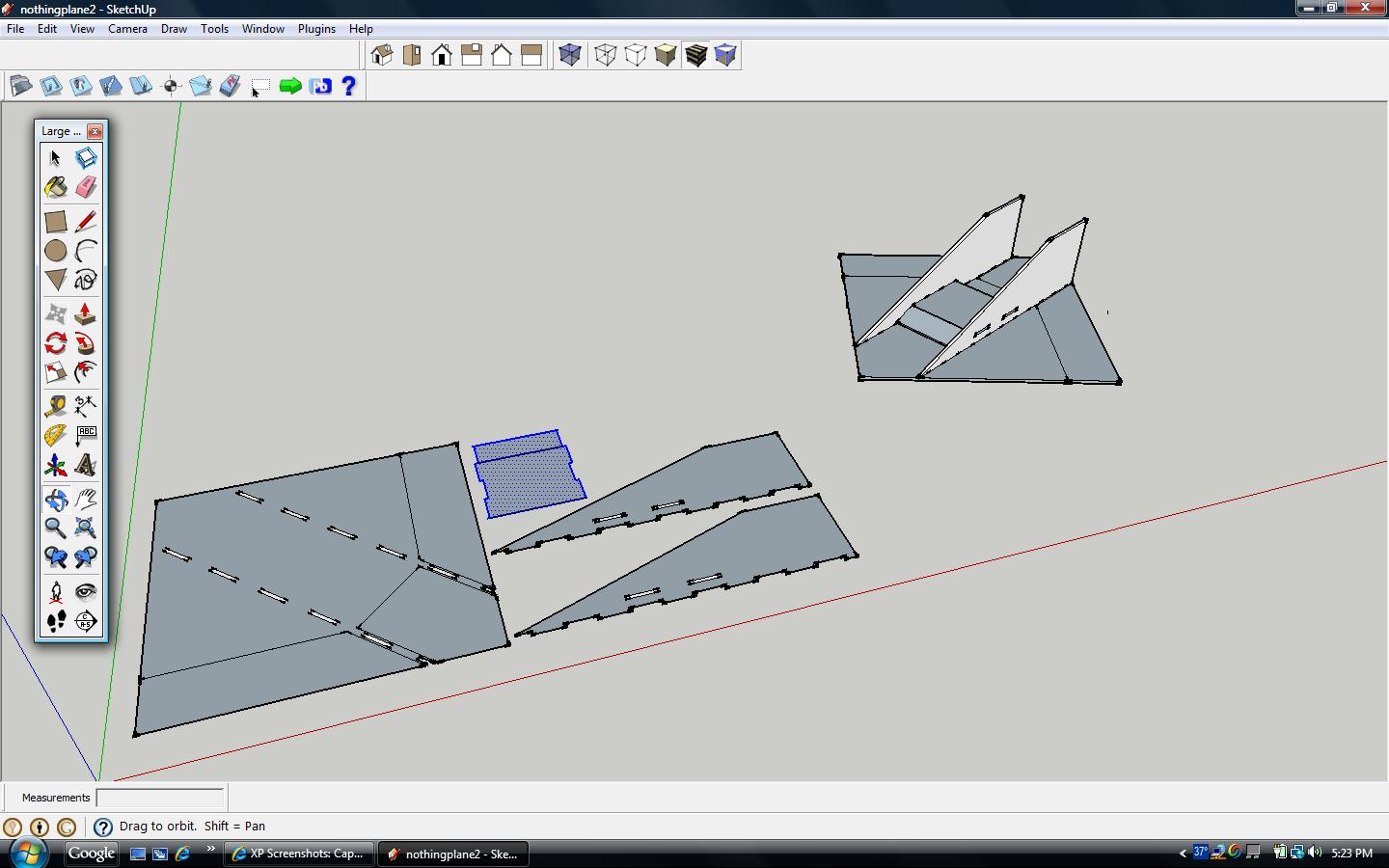The height and width of the screenshot is (868, 1389).
Task: Click the green arrow plugin button
Action: click(290, 86)
